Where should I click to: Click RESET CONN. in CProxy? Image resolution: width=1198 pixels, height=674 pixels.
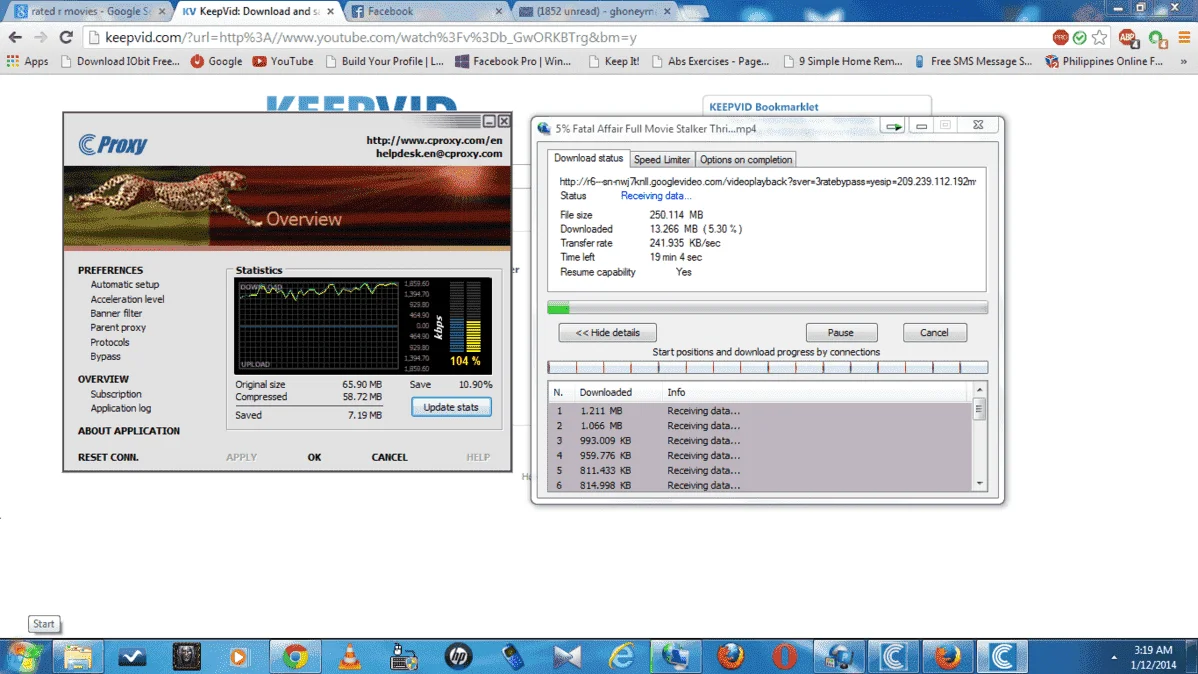click(108, 457)
